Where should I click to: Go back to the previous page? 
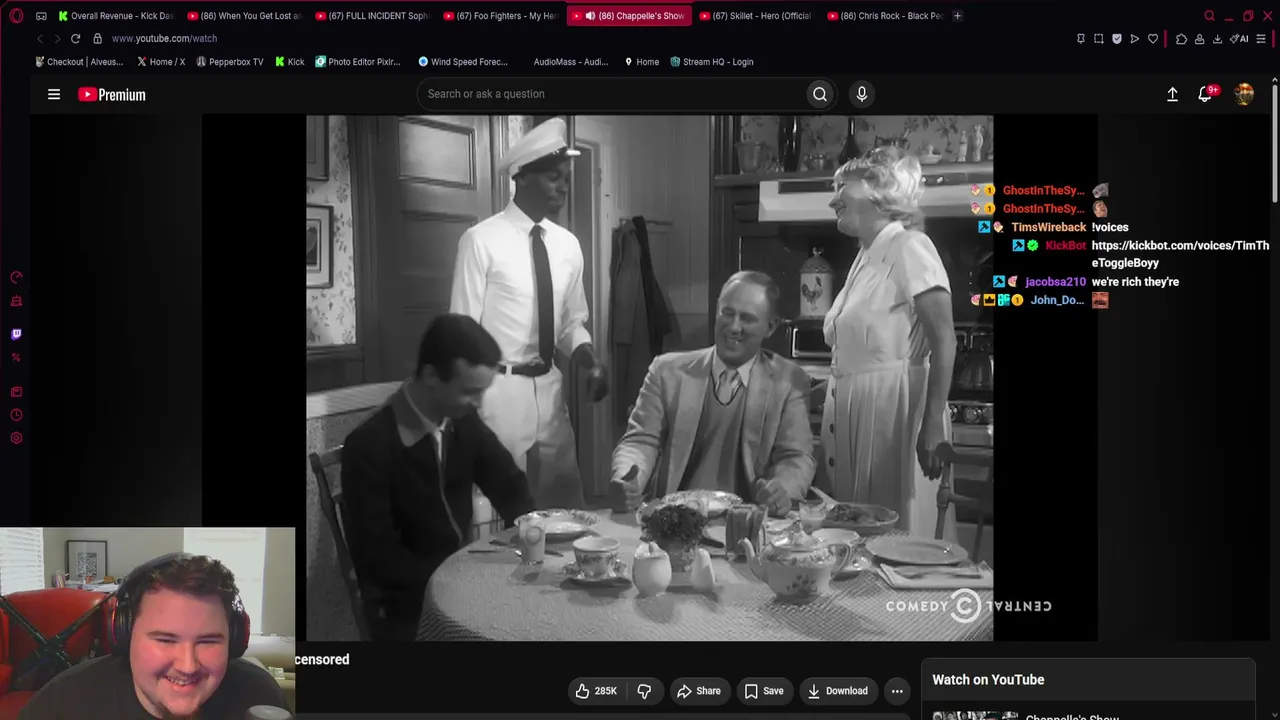[x=40, y=38]
